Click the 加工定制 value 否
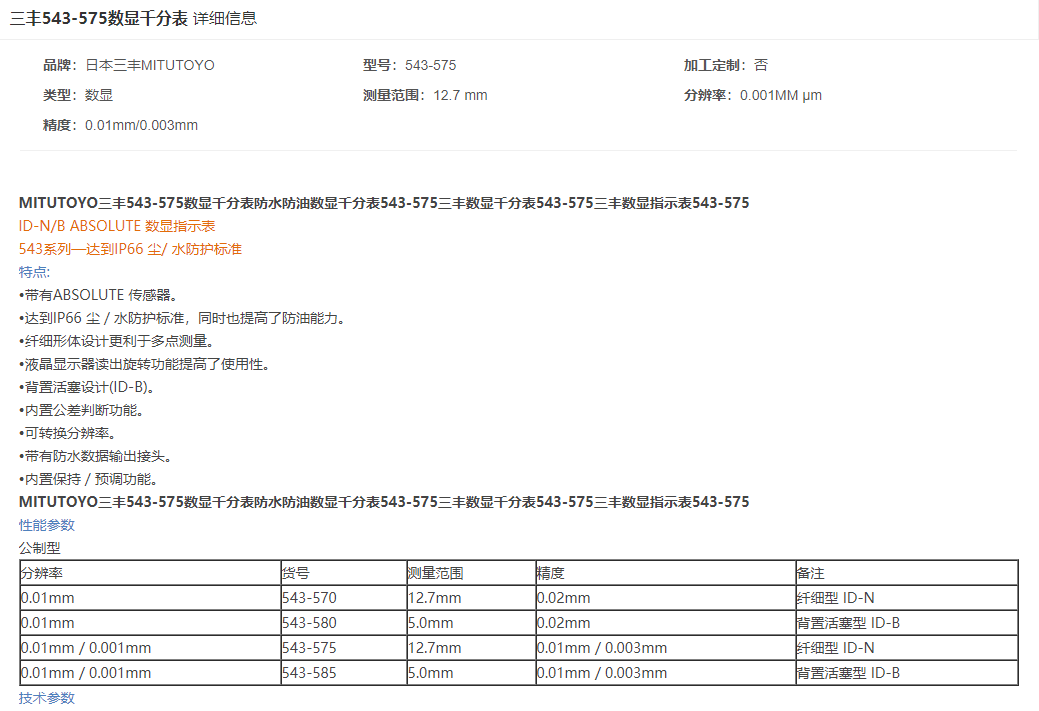 tap(761, 65)
